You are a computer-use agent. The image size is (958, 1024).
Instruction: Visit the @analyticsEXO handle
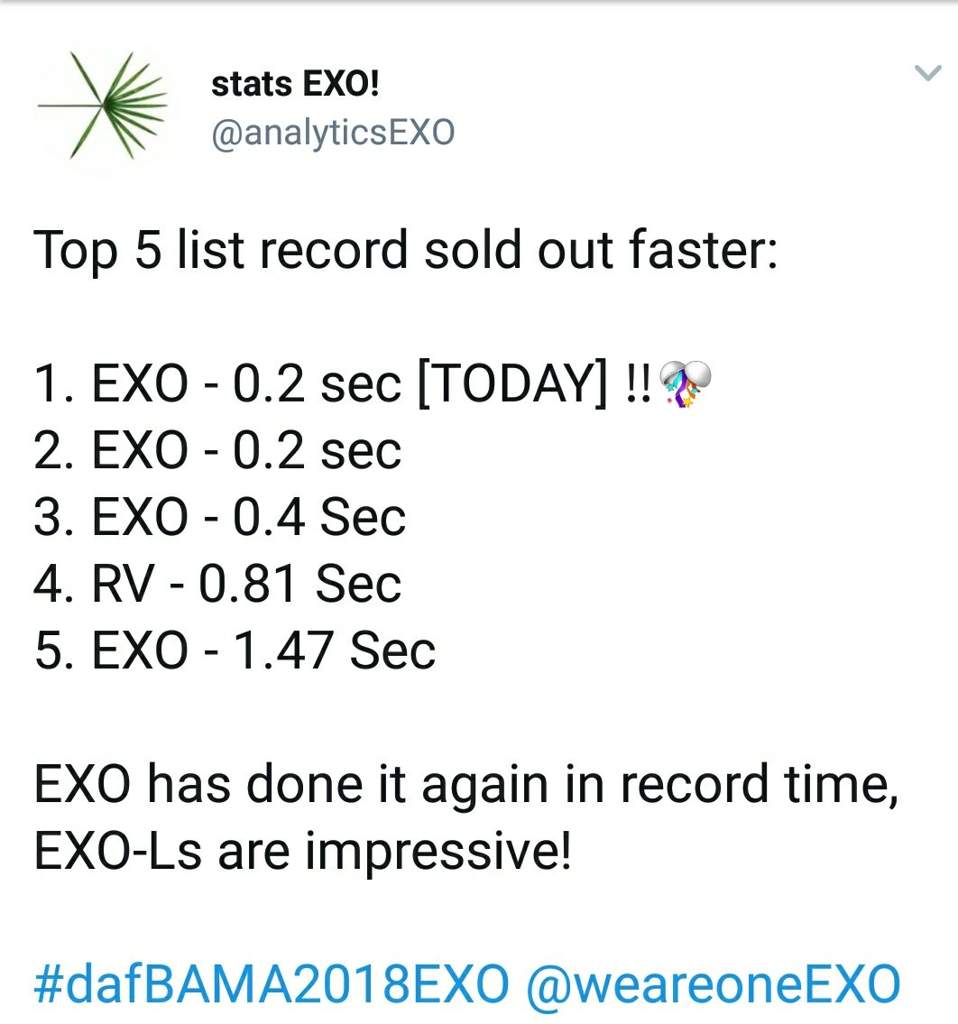click(333, 133)
